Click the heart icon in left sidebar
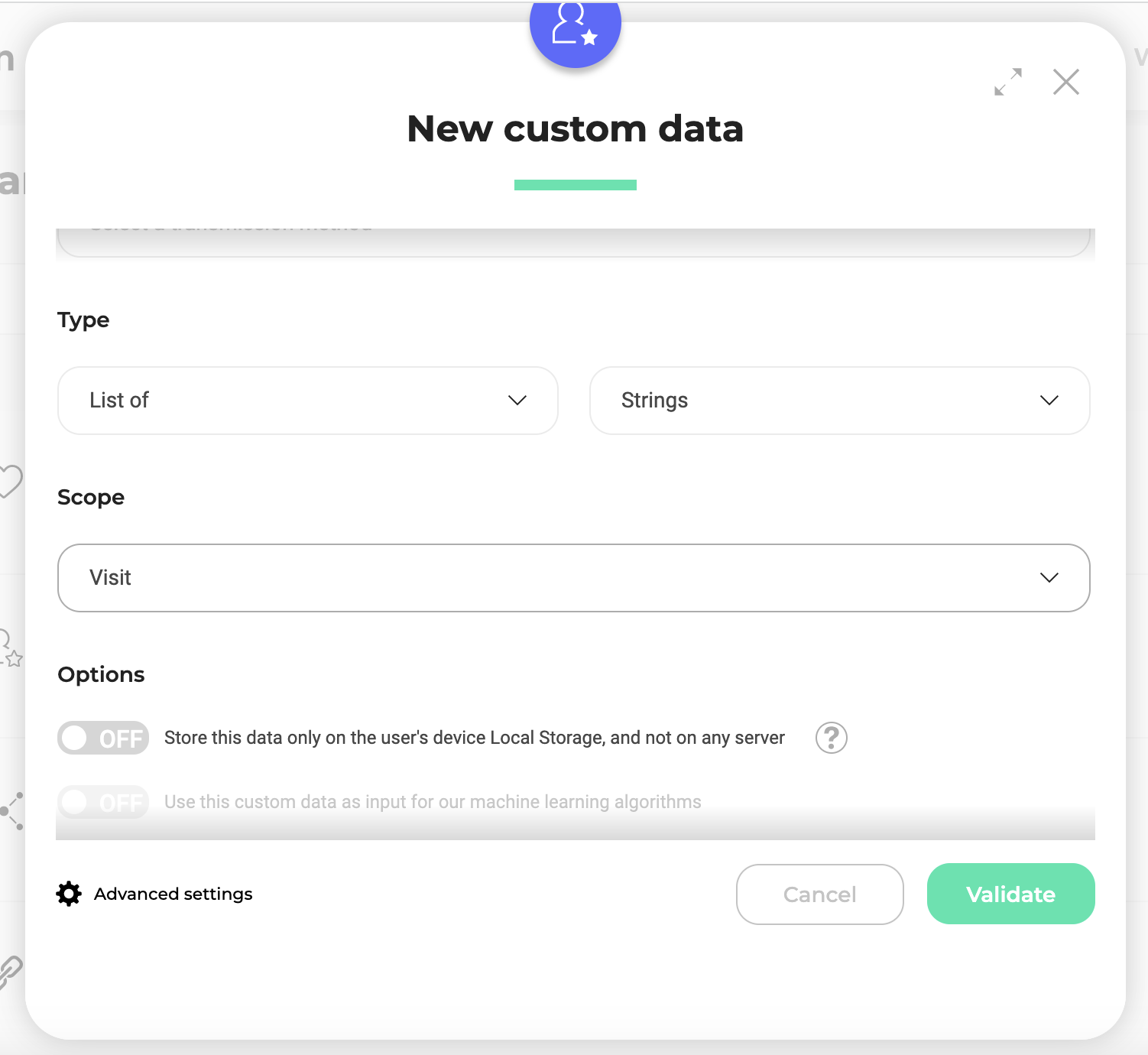Image resolution: width=1148 pixels, height=1055 pixels. (x=11, y=481)
